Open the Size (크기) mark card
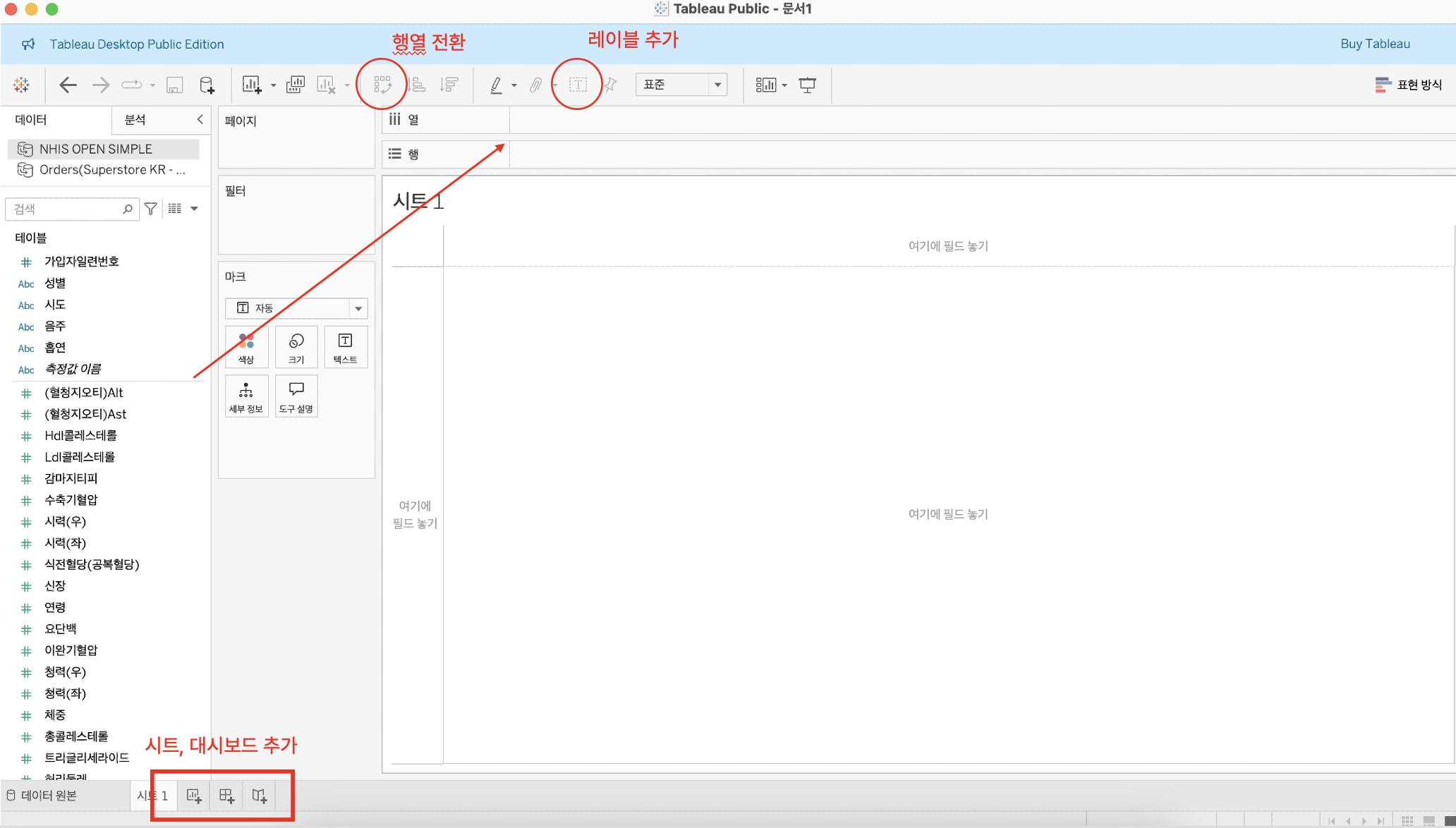The height and width of the screenshot is (828, 1456). (x=296, y=347)
